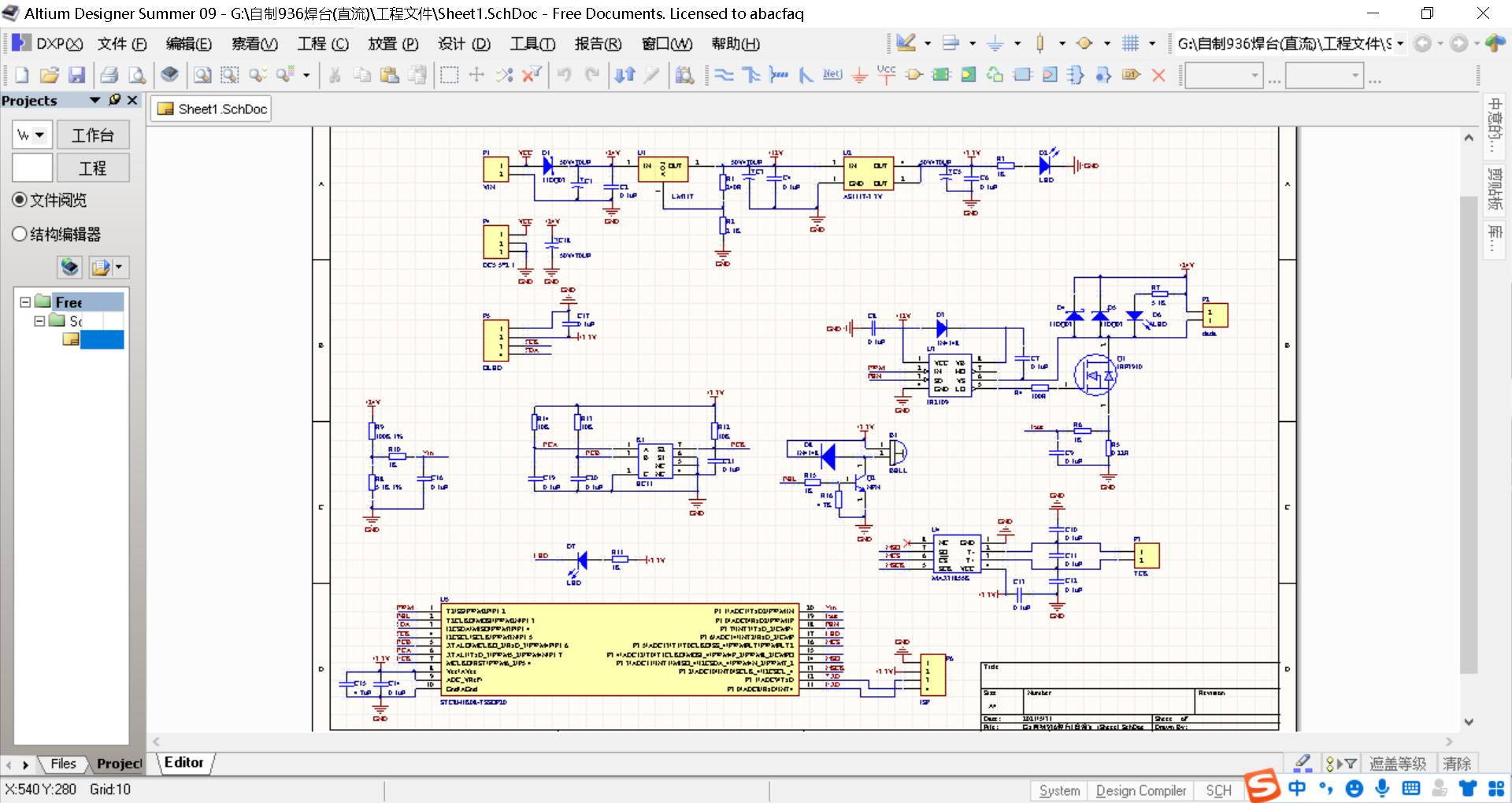Open the 设计 (D) menu
Image resolution: width=1512 pixels, height=803 pixels.
[464, 44]
